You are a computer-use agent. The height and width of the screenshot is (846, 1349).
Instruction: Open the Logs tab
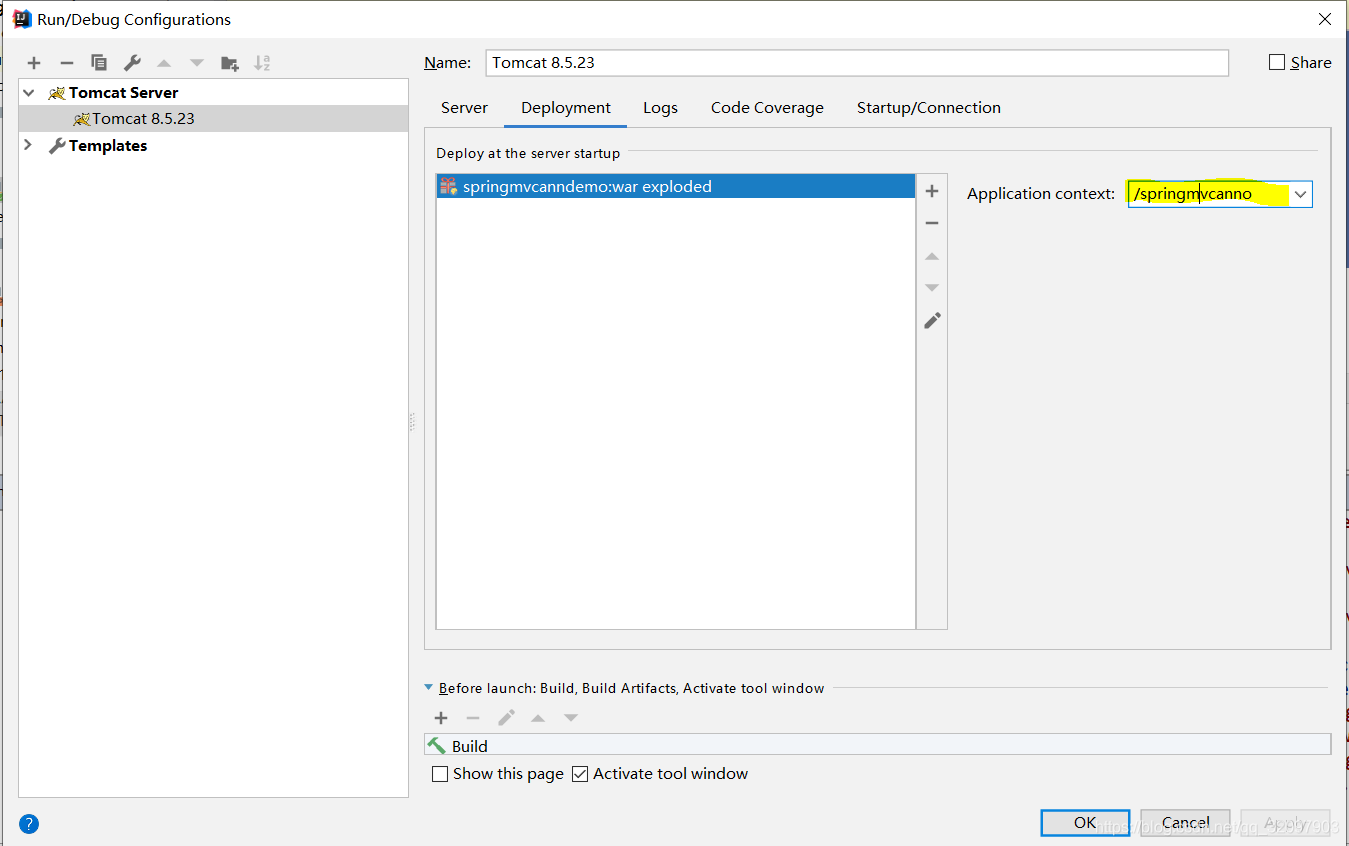[x=660, y=108]
